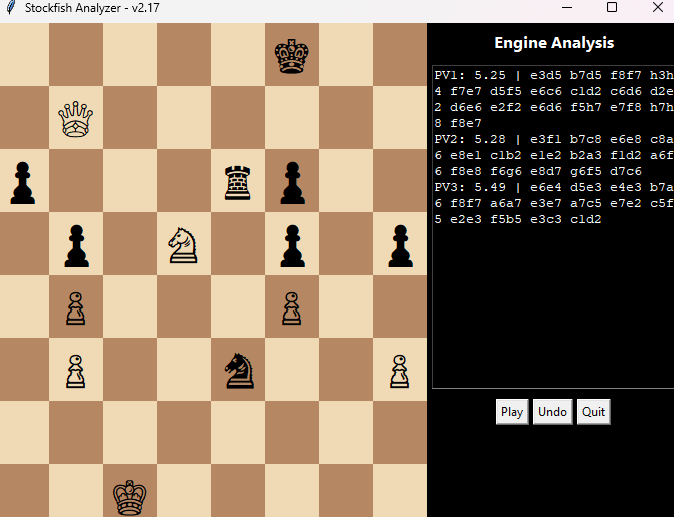Click the black pawn on h5

[x=401, y=245]
